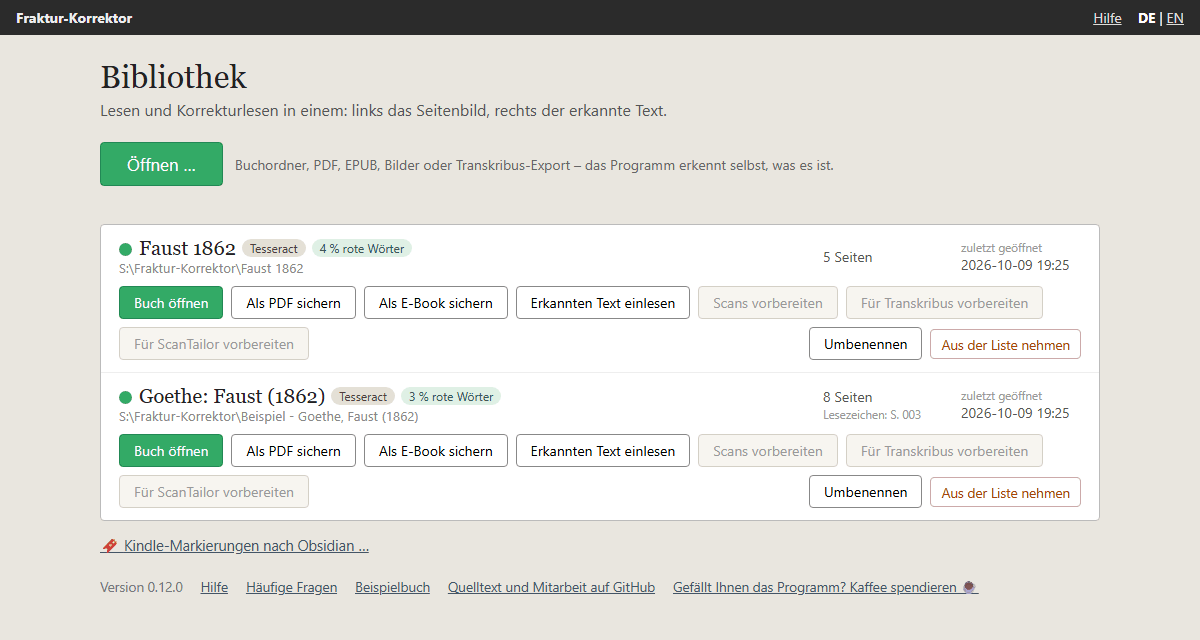Image resolution: width=1200 pixels, height=640 pixels.
Task: Switch language to EN
Action: click(x=1175, y=18)
